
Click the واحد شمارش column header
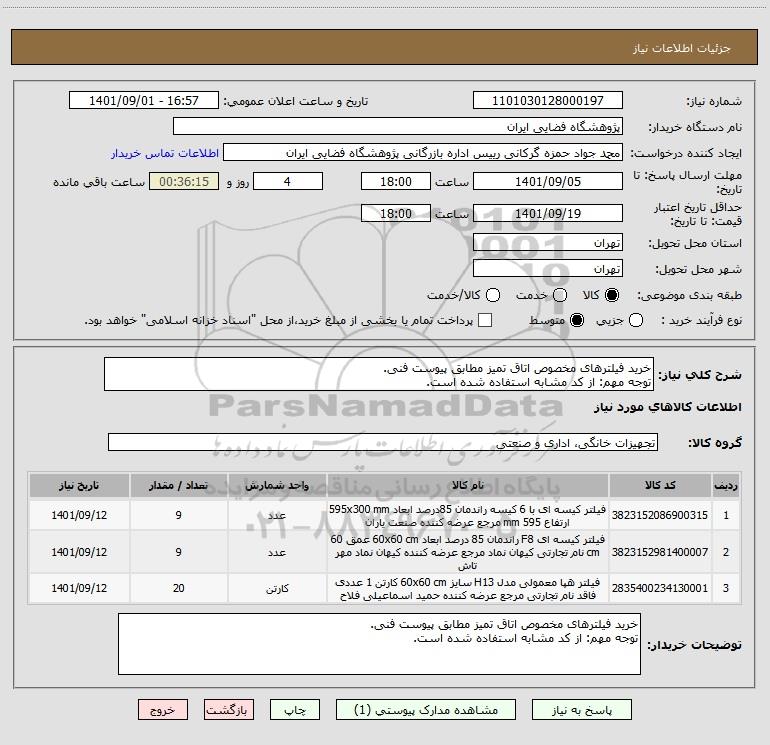[277, 485]
